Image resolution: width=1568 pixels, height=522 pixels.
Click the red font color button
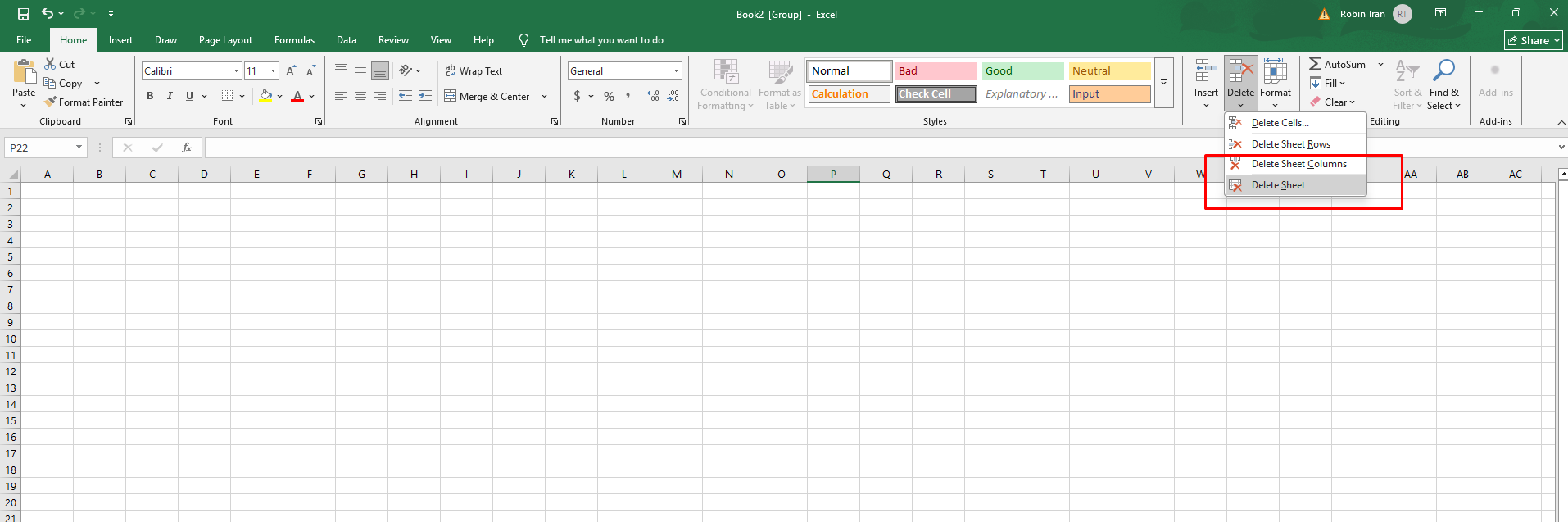[297, 97]
